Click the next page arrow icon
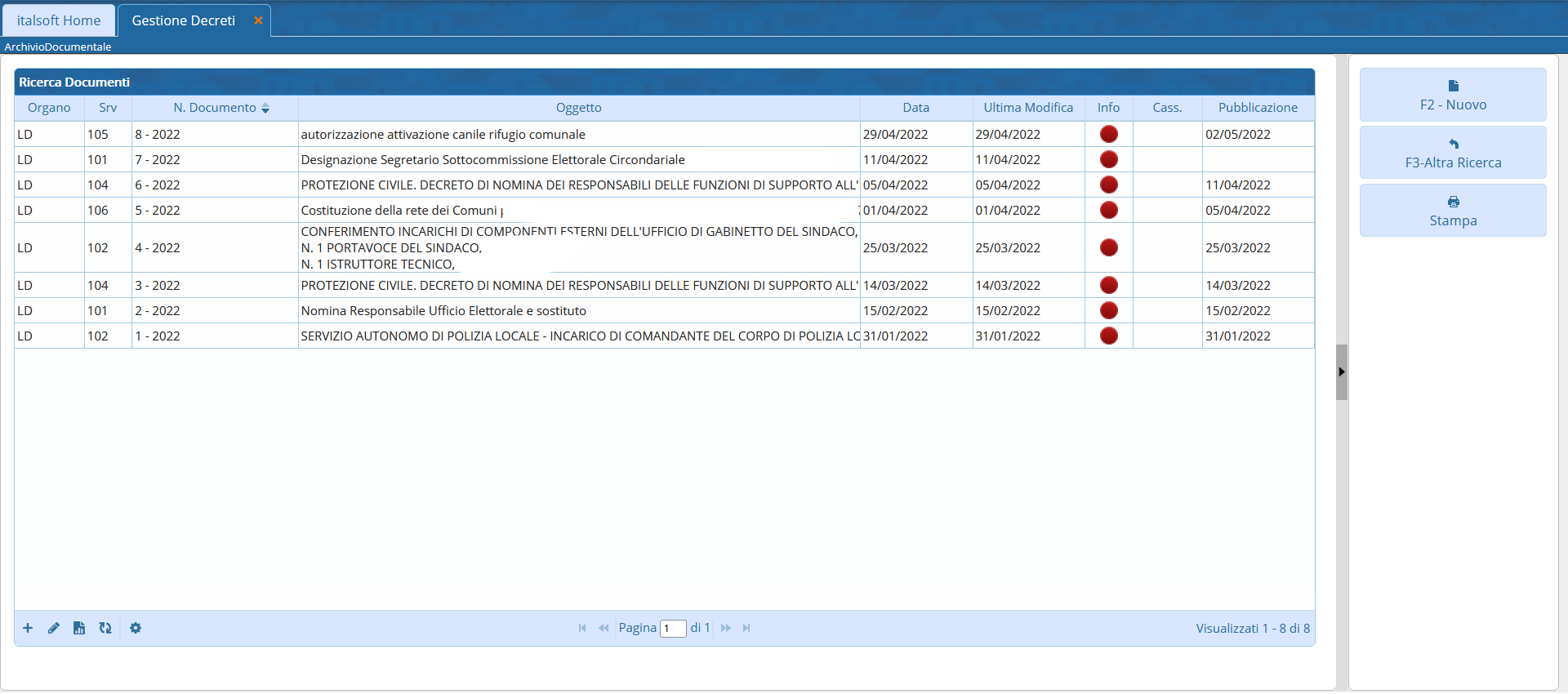Viewport: 1568px width, 694px height. [725, 628]
